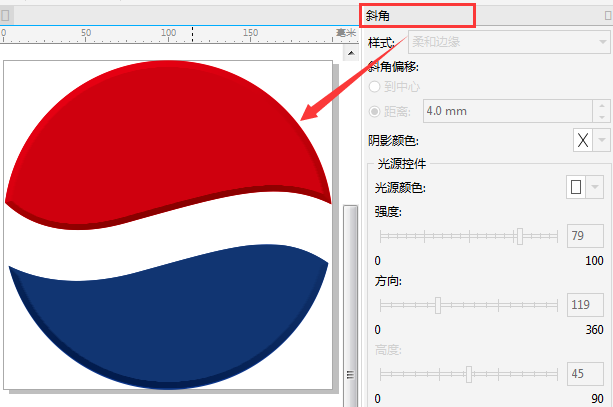Click the 阴影颜色 X color swatch
The image size is (613, 407).
coord(583,140)
